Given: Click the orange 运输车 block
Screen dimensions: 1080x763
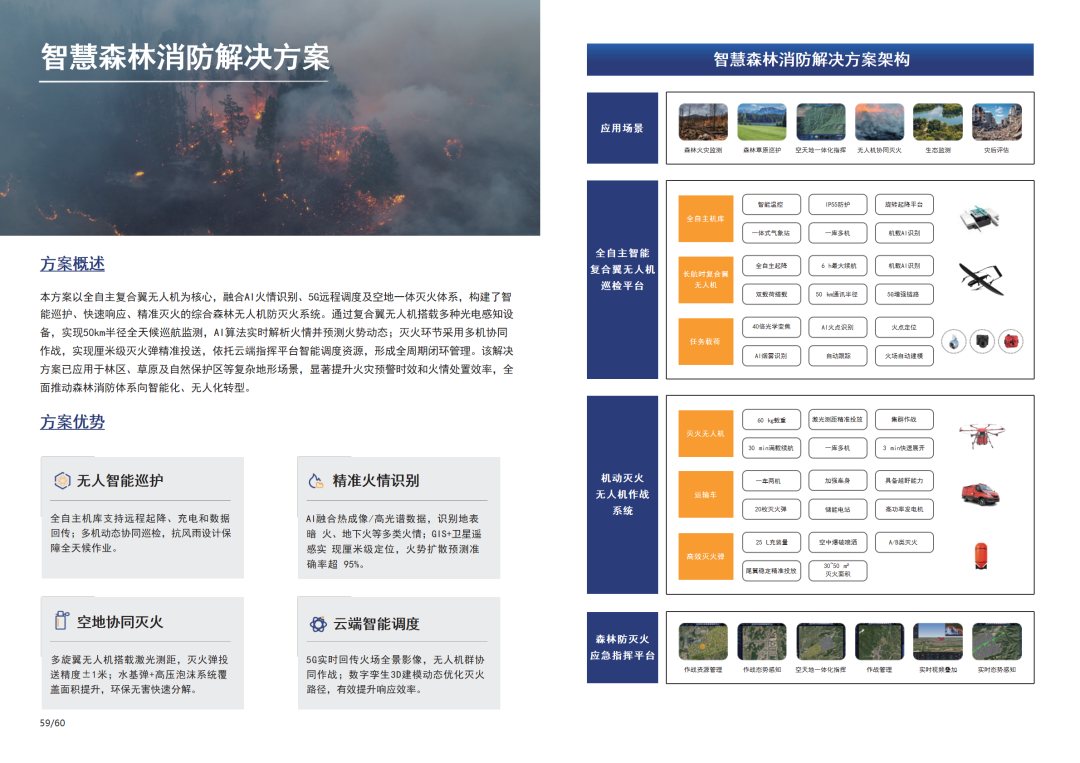Looking at the screenshot, I should tap(706, 495).
